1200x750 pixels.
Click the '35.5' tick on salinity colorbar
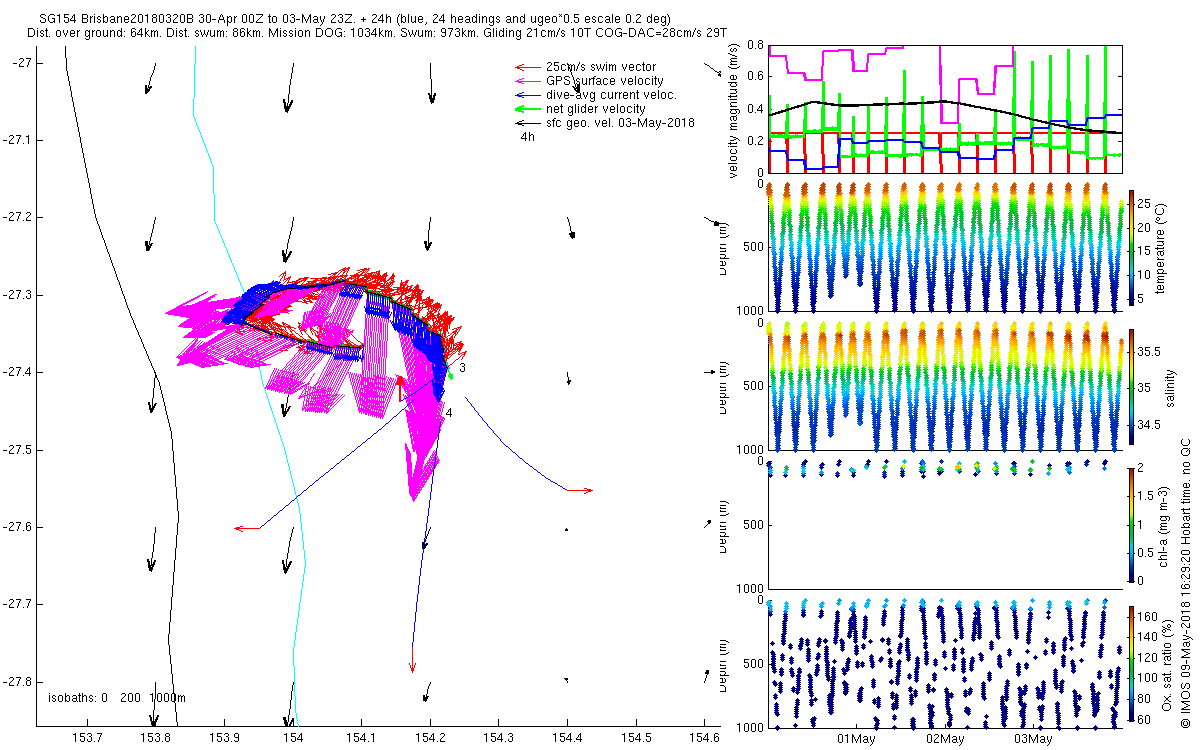click(x=1151, y=352)
